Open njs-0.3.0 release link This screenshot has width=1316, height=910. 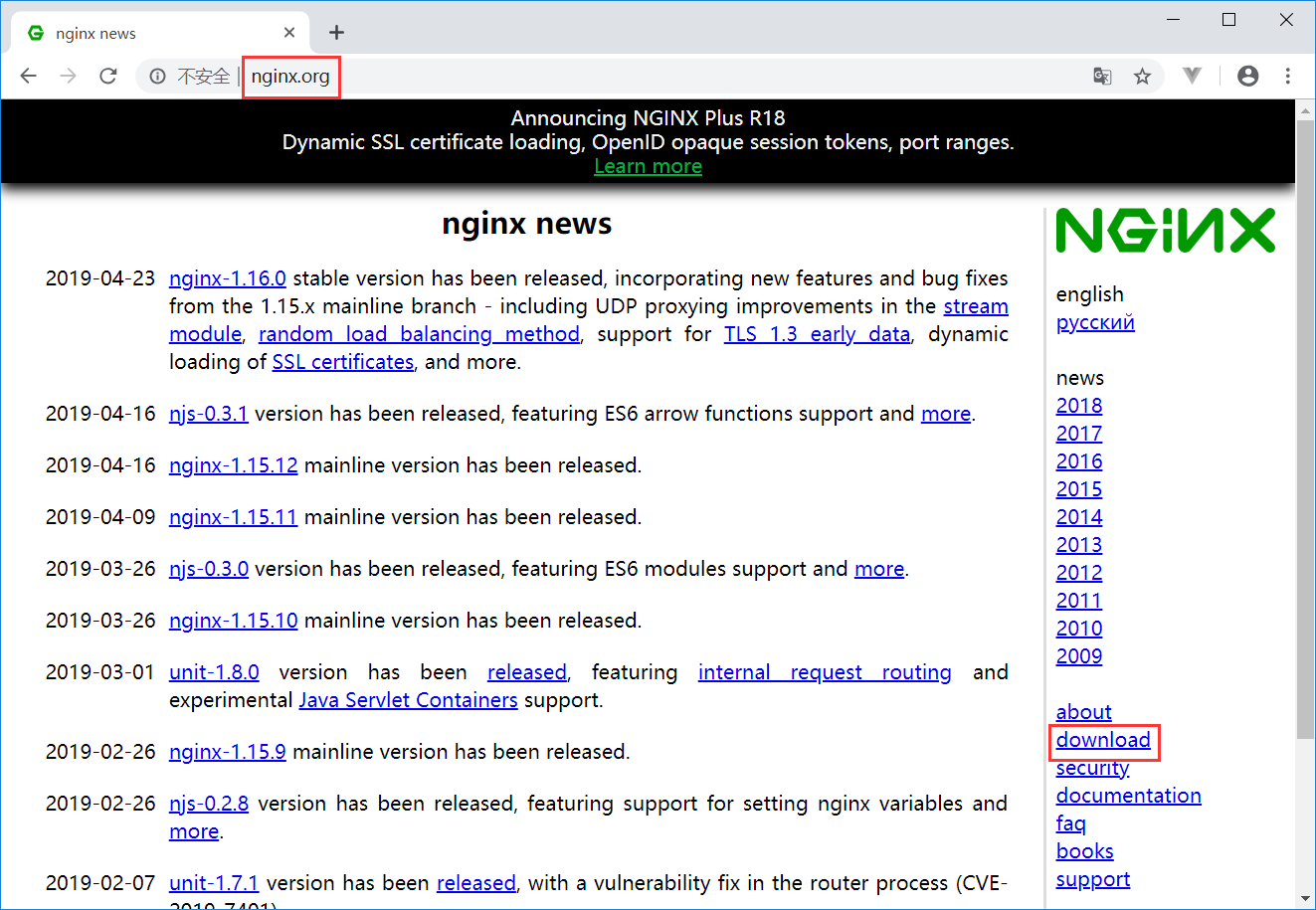209,569
